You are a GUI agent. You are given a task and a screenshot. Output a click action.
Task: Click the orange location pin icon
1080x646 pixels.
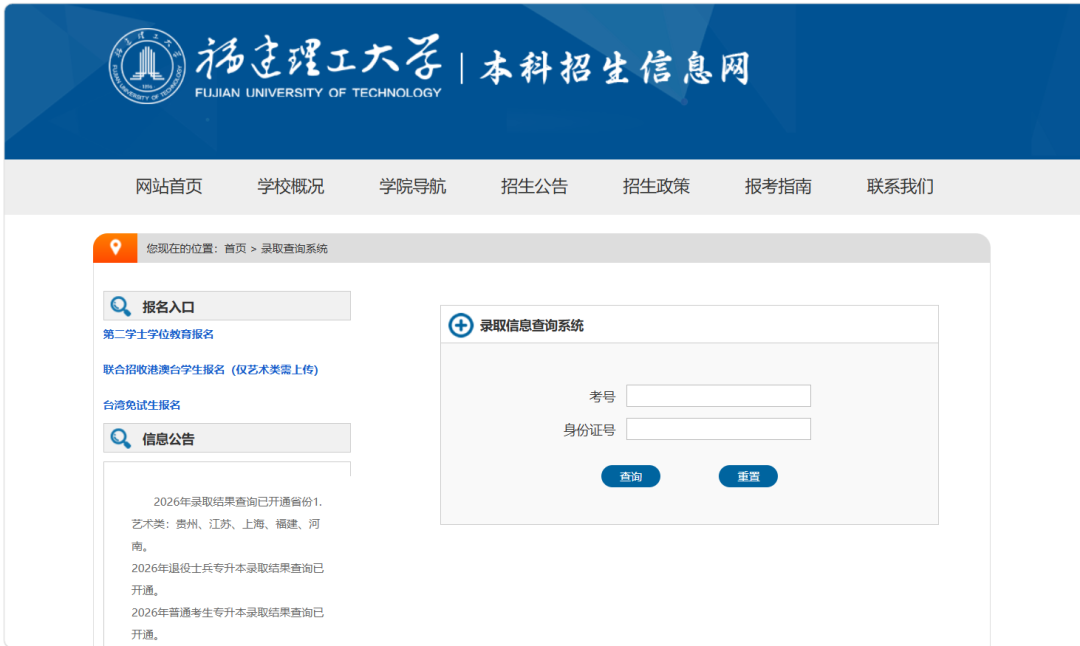[x=116, y=247]
